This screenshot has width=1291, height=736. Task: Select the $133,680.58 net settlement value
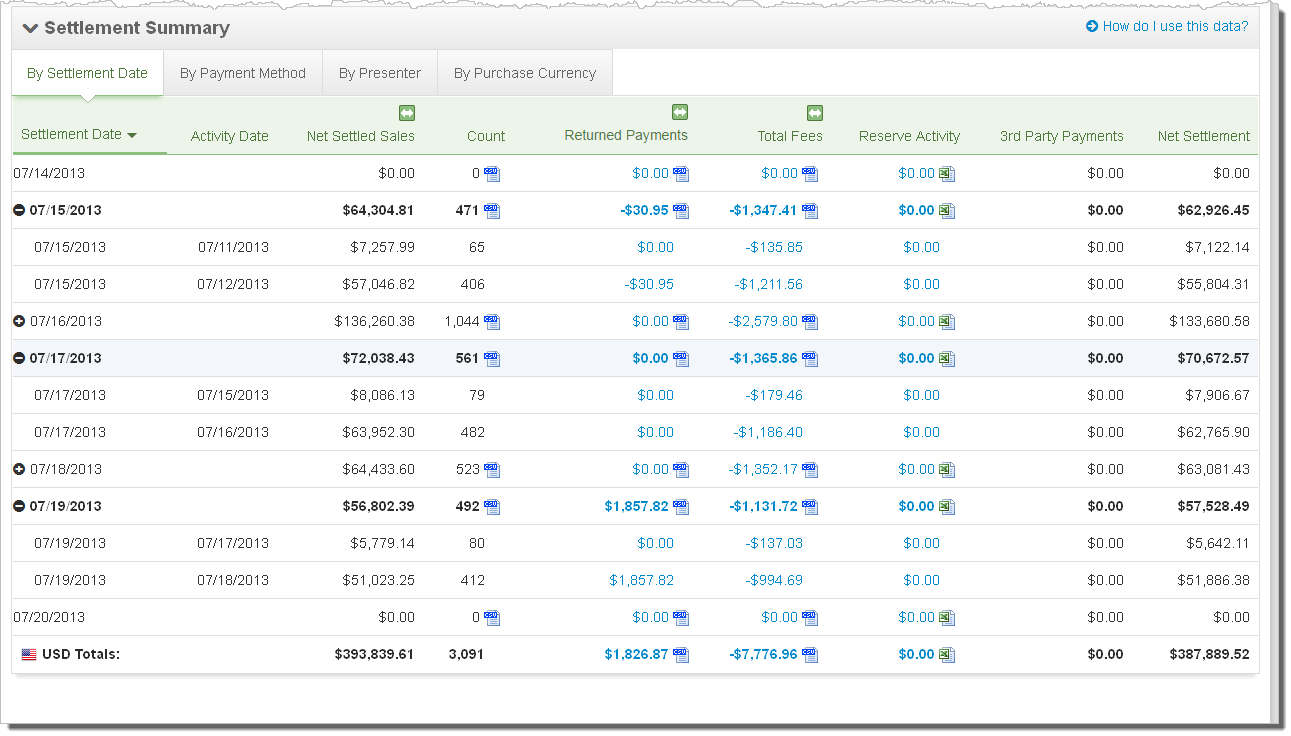1209,322
